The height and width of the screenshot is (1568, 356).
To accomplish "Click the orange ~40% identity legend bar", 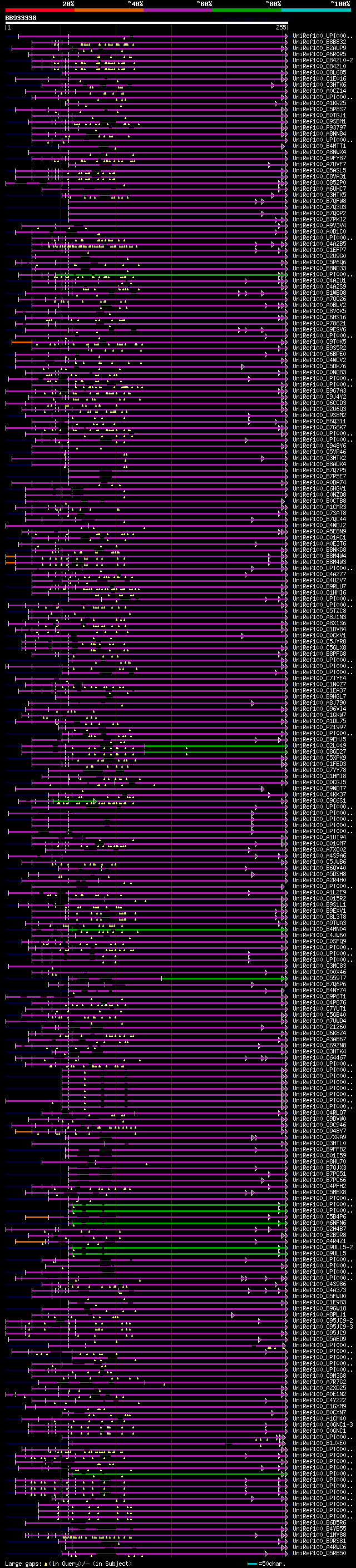I will click(x=109, y=10).
